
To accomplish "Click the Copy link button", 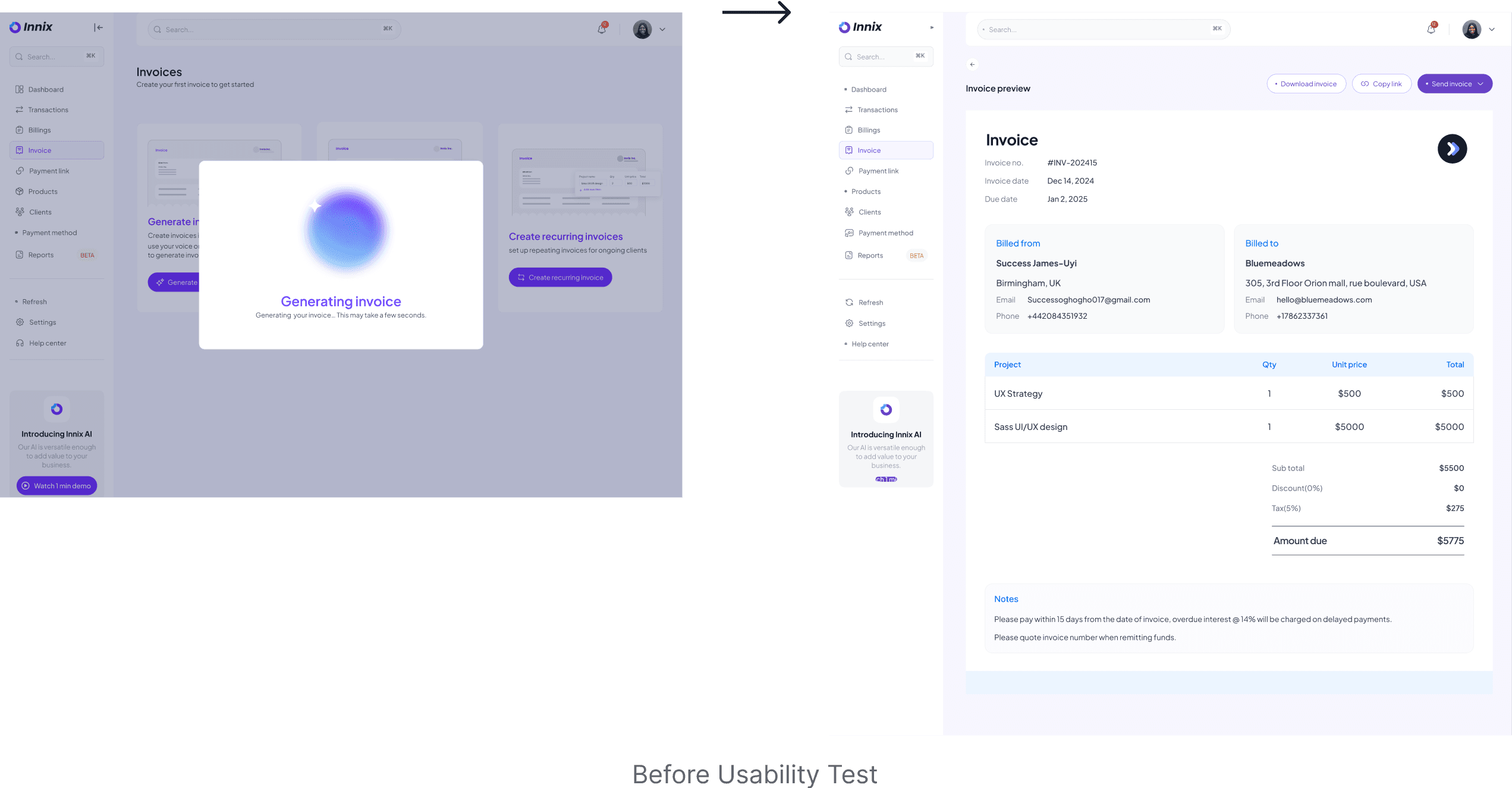I will tap(1381, 84).
